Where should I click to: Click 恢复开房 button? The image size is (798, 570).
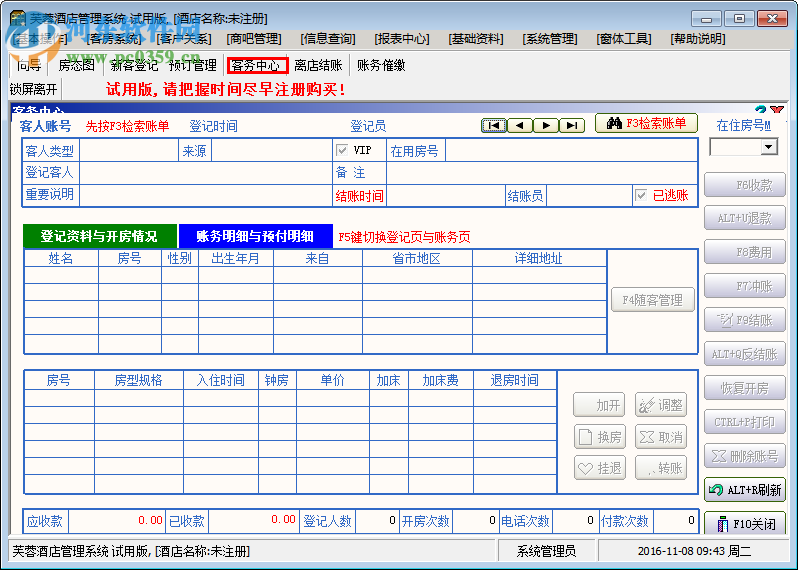[745, 388]
